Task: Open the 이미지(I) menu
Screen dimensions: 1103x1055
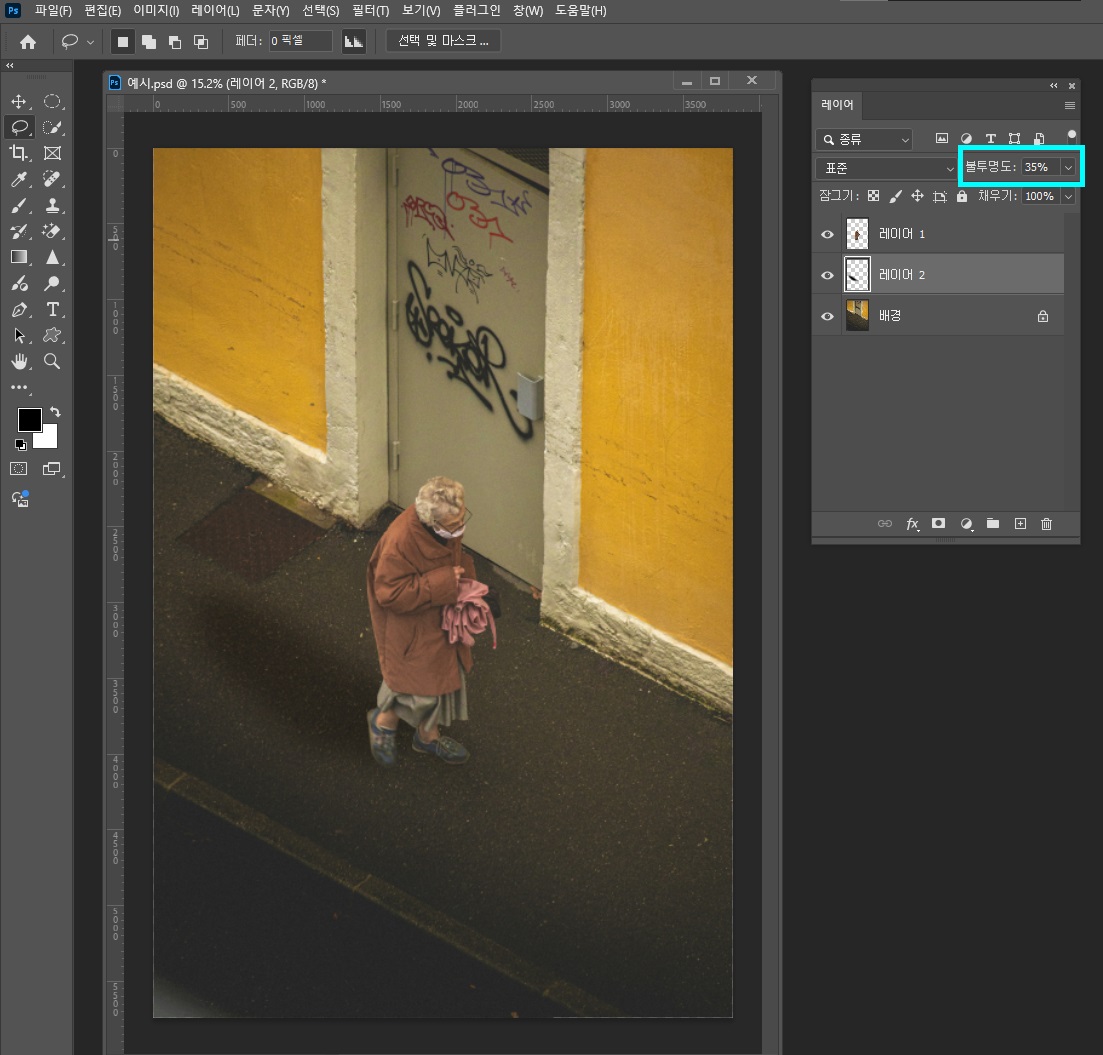Action: coord(156,11)
